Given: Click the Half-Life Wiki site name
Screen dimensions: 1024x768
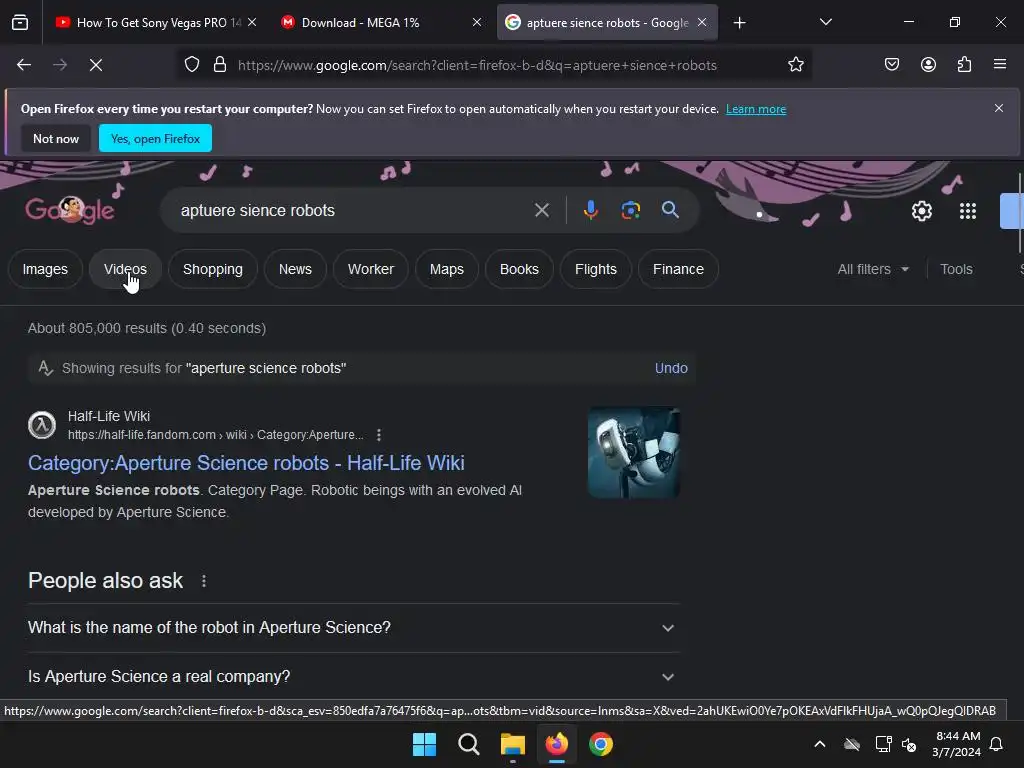Looking at the screenshot, I should (x=109, y=416).
